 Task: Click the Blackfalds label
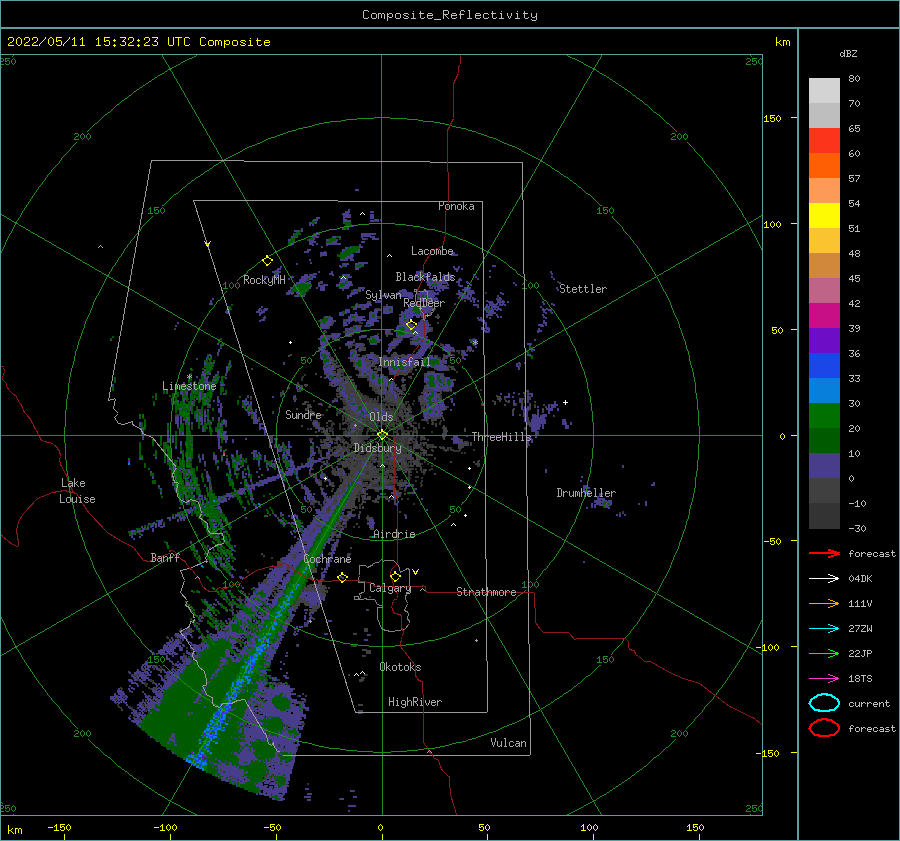click(425, 277)
